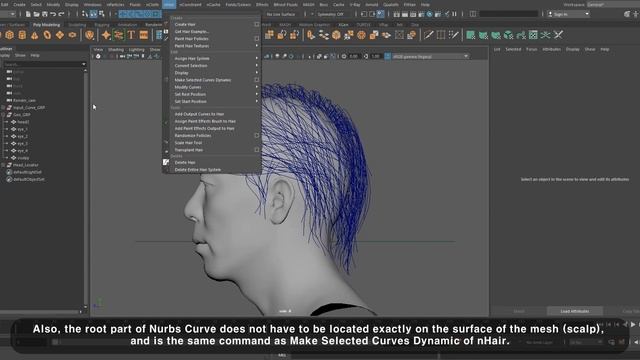Open the Workspace selector dropdown
Screen dimensions: 640x360
pos(613,4)
